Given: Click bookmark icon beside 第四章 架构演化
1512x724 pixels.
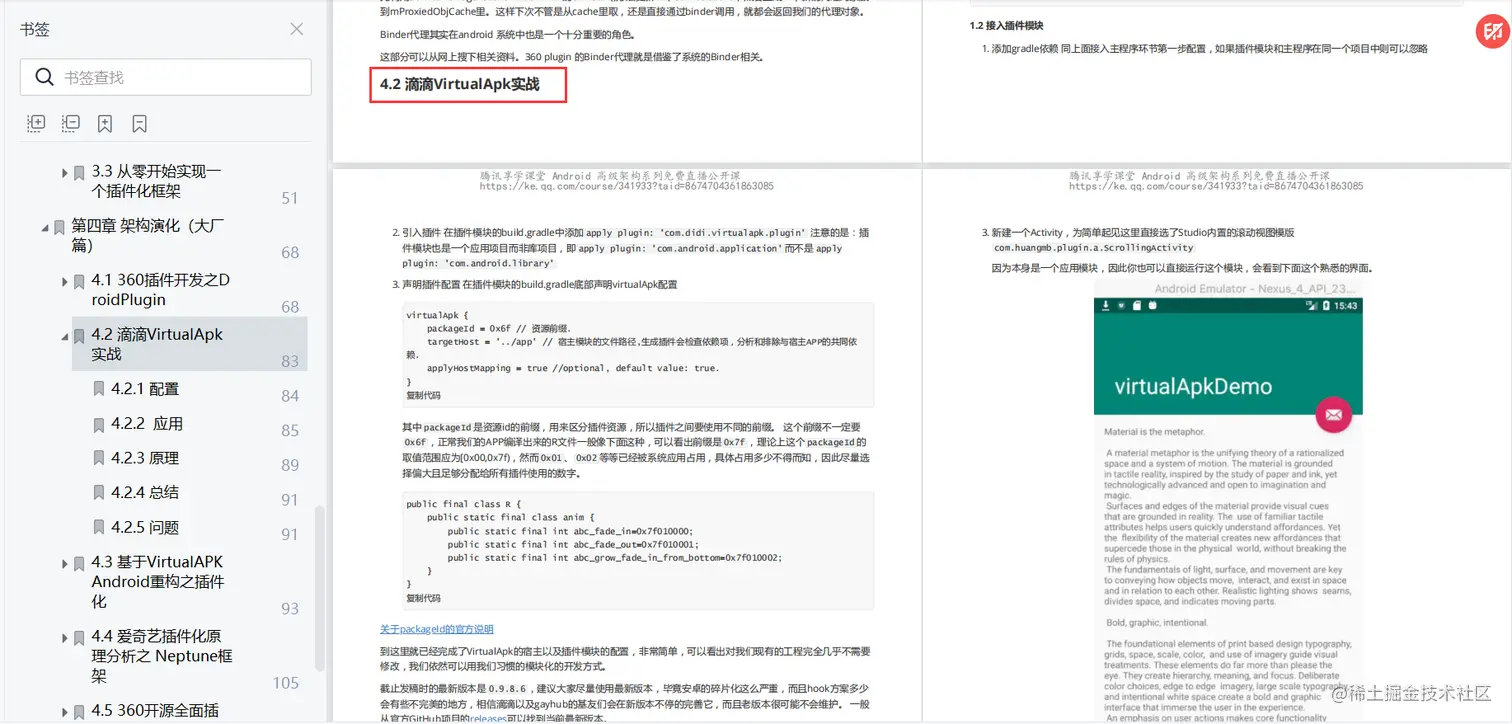Looking at the screenshot, I should coord(59,227).
